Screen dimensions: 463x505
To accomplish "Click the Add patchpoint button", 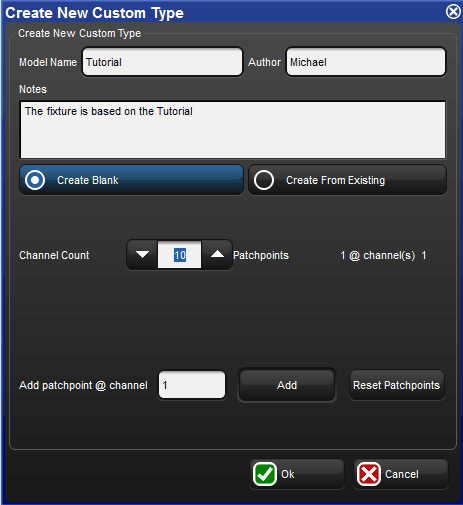I will 287,385.
